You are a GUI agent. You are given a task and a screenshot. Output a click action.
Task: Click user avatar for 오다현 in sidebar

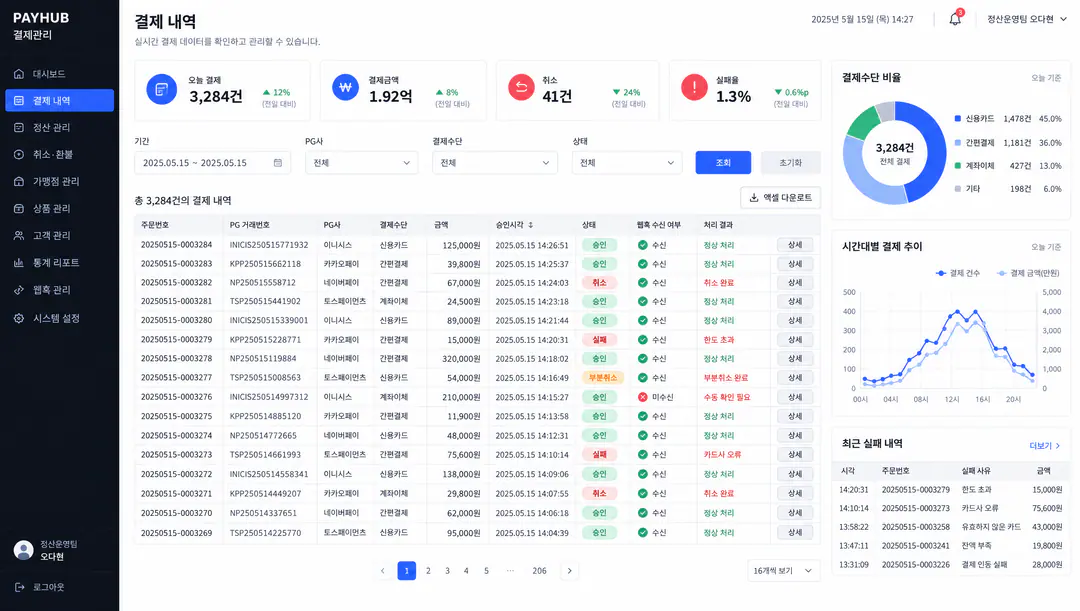point(23,550)
